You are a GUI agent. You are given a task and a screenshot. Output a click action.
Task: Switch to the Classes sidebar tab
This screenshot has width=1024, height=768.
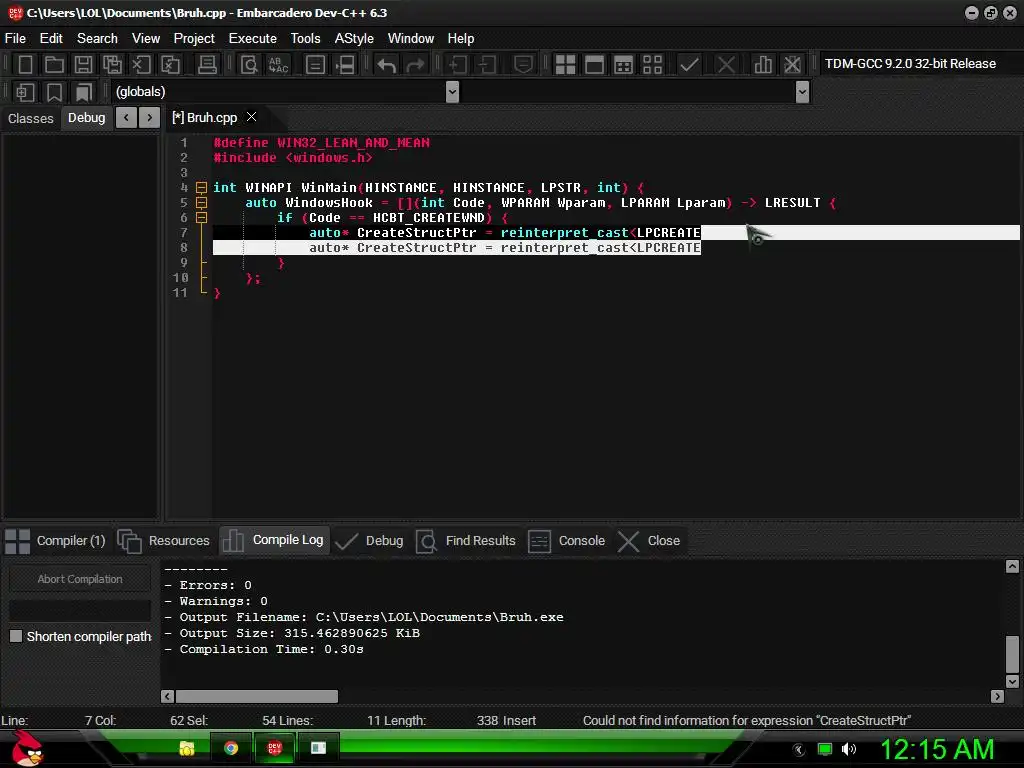pyautogui.click(x=31, y=118)
